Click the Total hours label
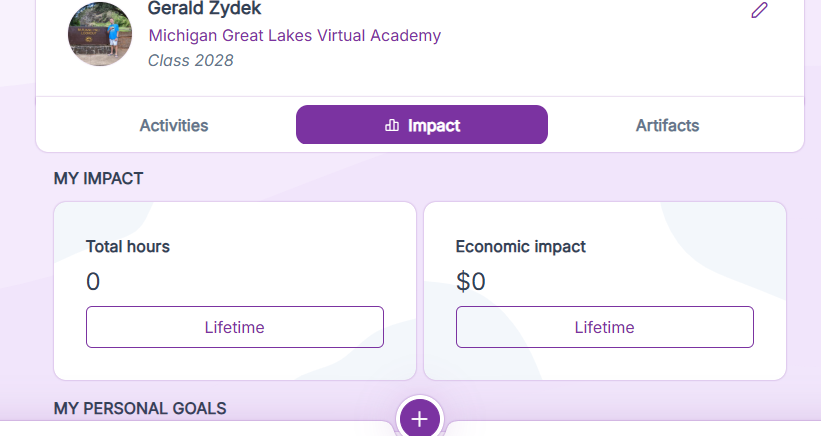 click(128, 246)
